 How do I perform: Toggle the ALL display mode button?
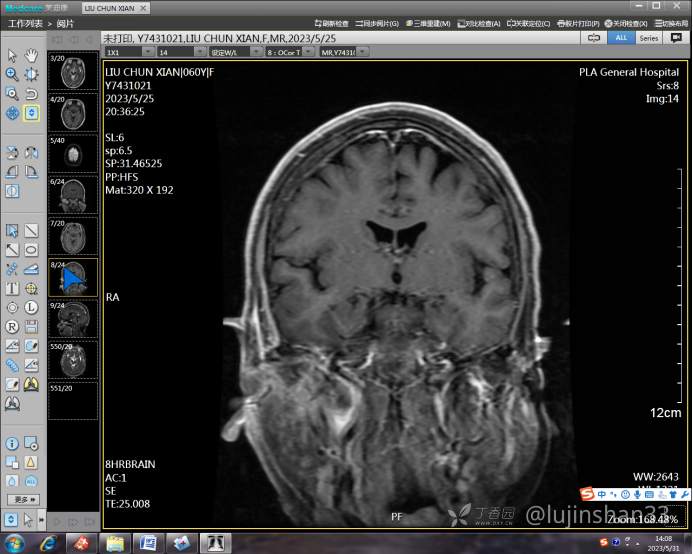pos(620,37)
